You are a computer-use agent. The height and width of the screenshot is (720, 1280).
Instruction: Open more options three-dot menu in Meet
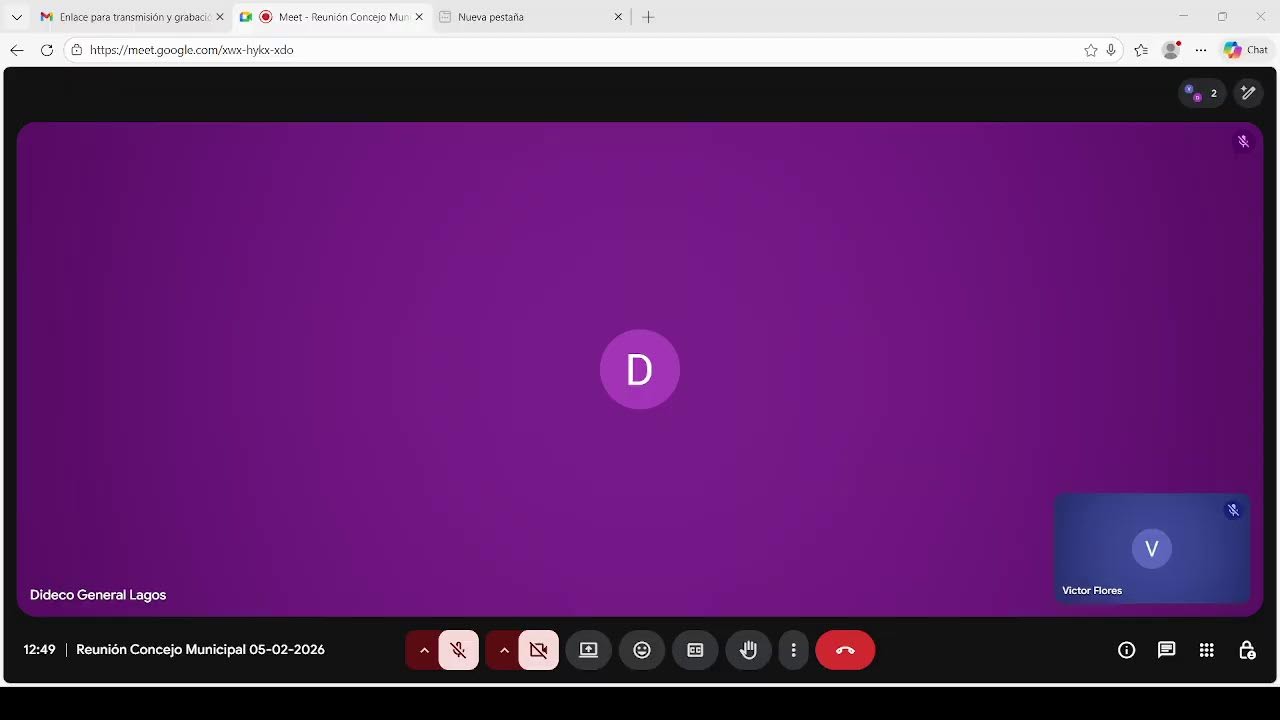tap(793, 650)
